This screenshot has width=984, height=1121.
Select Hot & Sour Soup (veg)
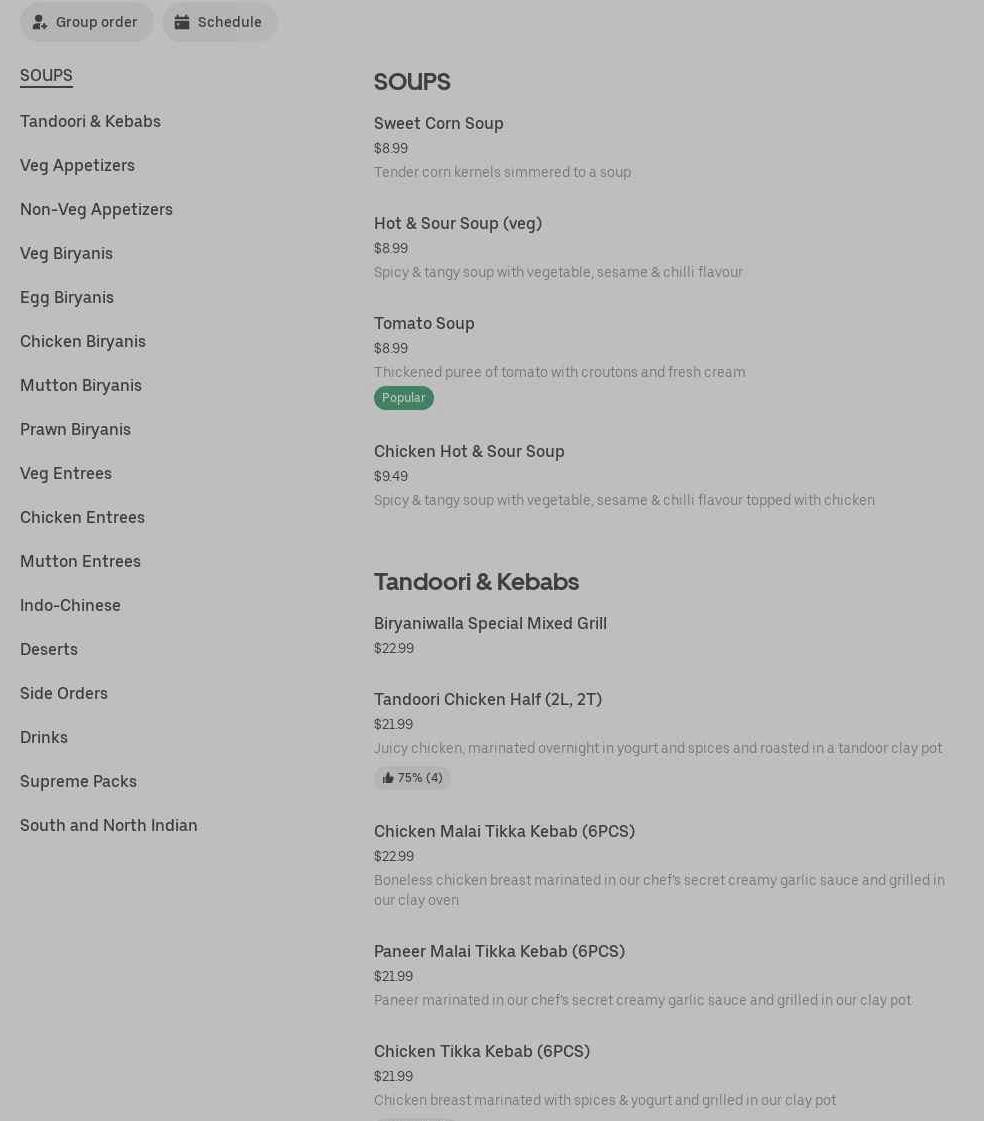(458, 223)
